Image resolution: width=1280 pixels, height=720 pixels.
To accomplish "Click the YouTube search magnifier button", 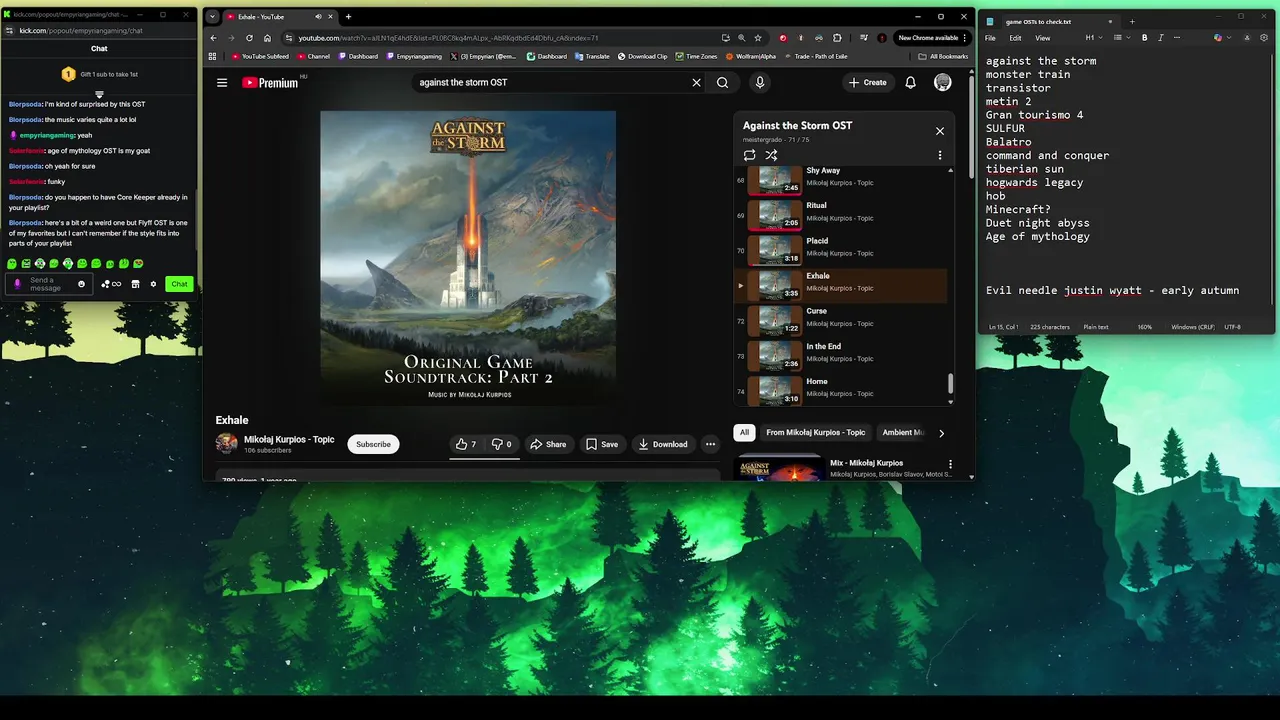I will click(x=722, y=83).
